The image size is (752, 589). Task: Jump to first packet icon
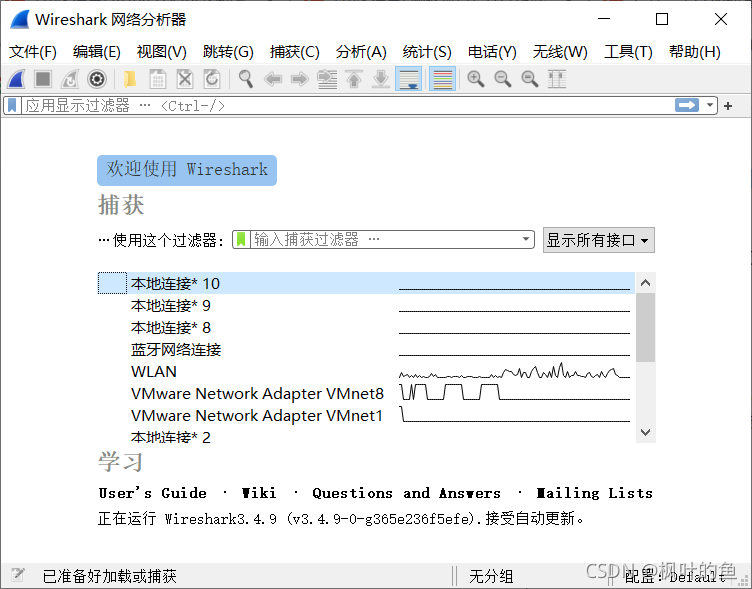(x=354, y=79)
